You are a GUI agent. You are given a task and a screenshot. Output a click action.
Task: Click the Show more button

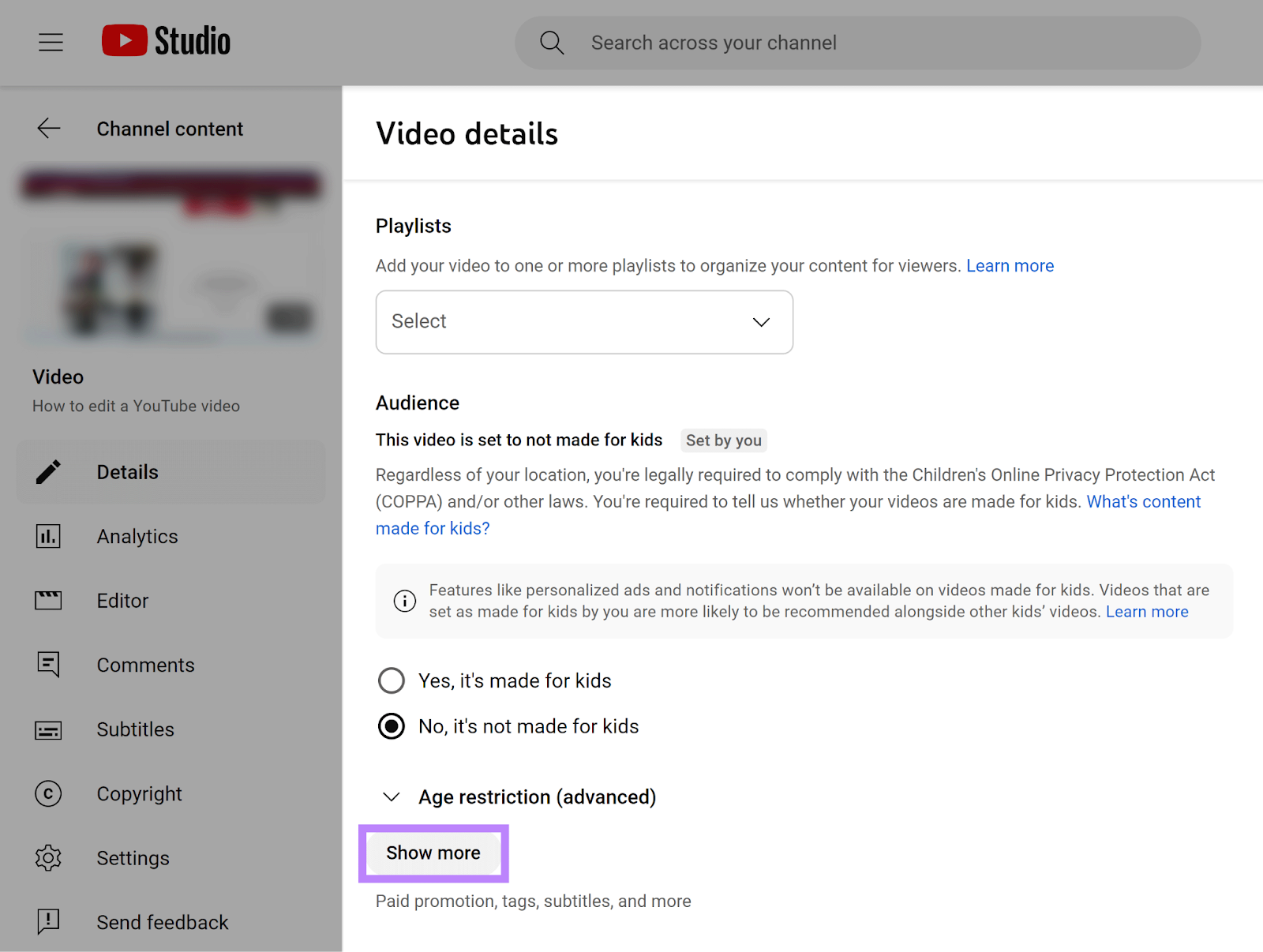point(433,853)
